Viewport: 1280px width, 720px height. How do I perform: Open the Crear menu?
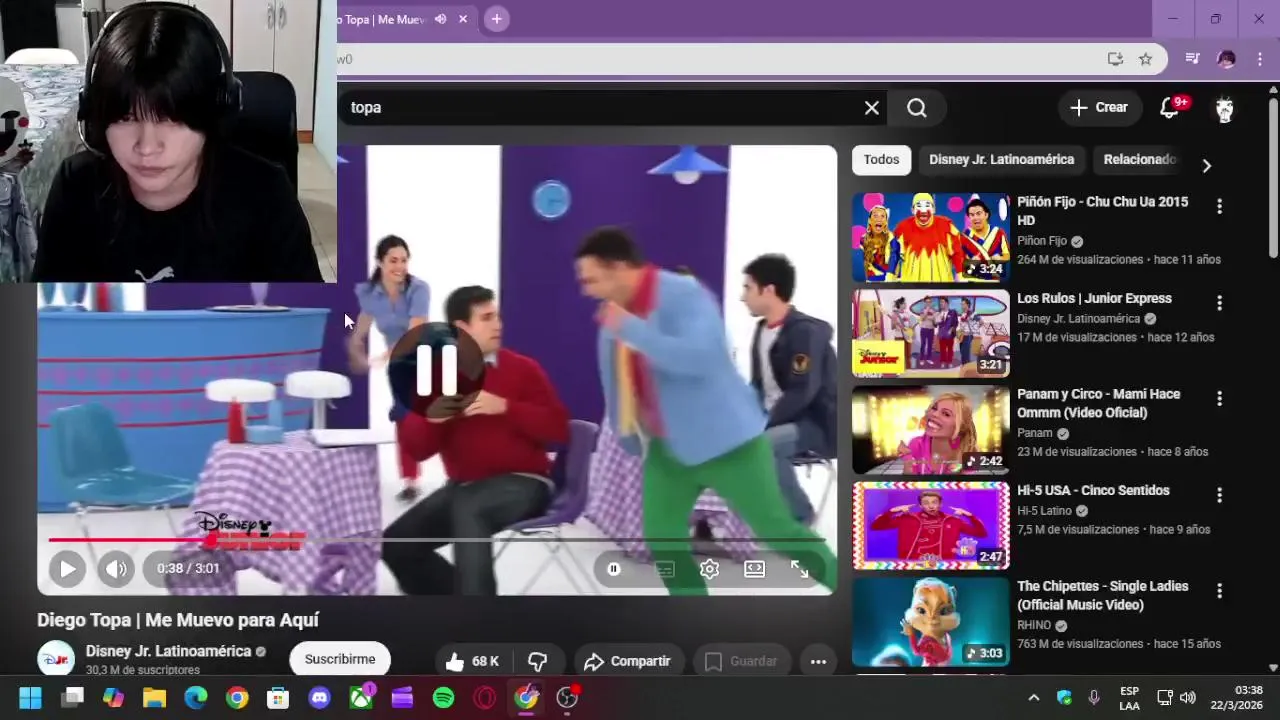[x=1099, y=108]
